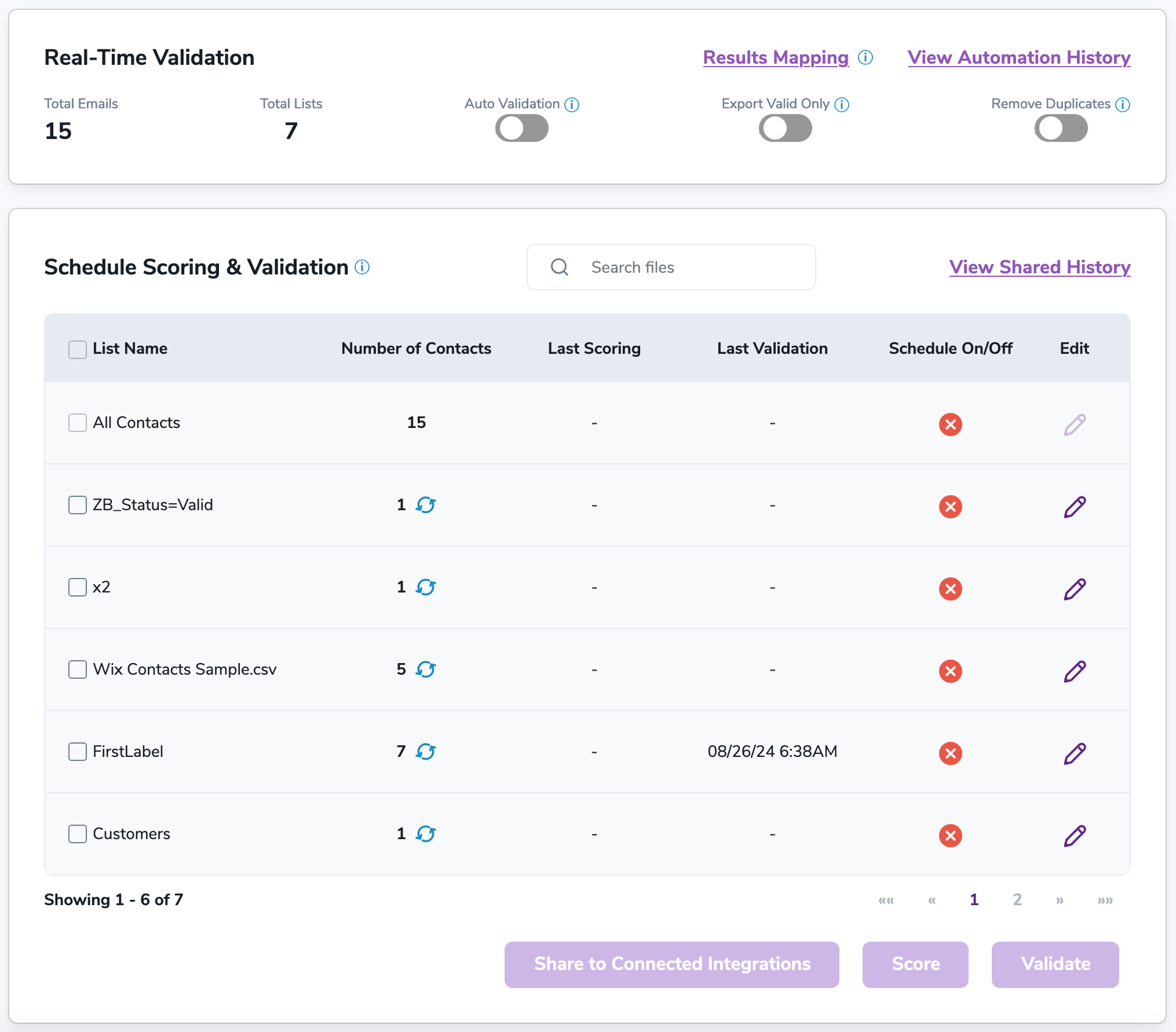This screenshot has height=1032, width=1176.
Task: Click schedule off icon for All Contacts
Action: pyautogui.click(x=950, y=424)
